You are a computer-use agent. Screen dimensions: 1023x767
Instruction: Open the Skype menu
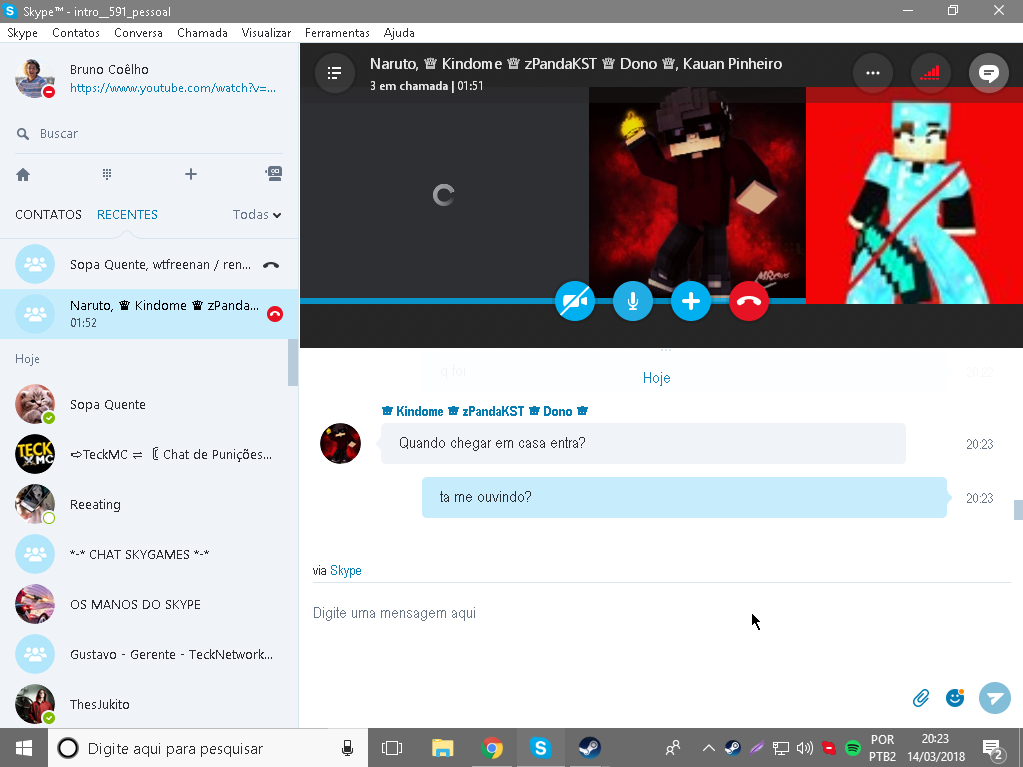click(22, 33)
